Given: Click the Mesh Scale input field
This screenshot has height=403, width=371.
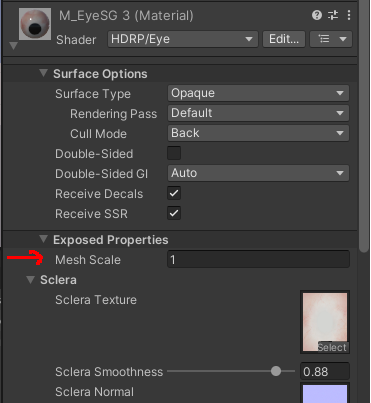Looking at the screenshot, I should tap(258, 259).
